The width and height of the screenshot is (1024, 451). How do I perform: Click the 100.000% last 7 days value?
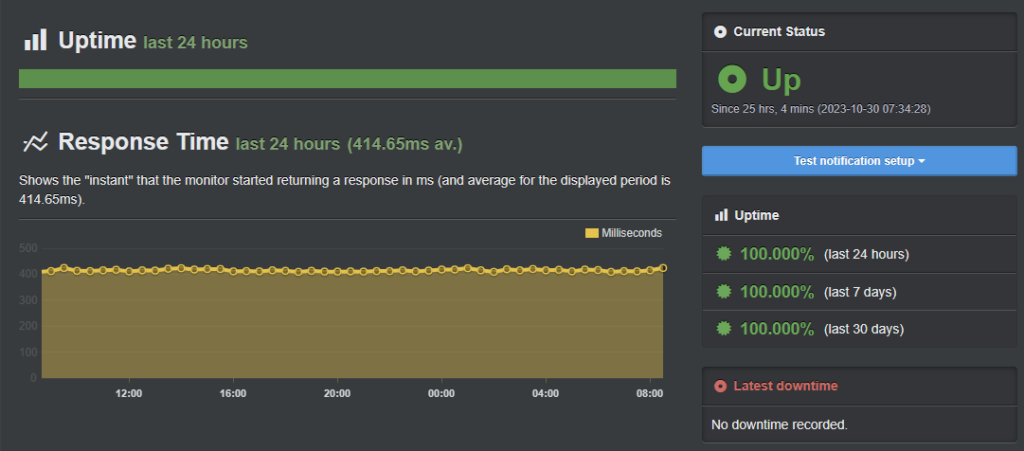[777, 292]
